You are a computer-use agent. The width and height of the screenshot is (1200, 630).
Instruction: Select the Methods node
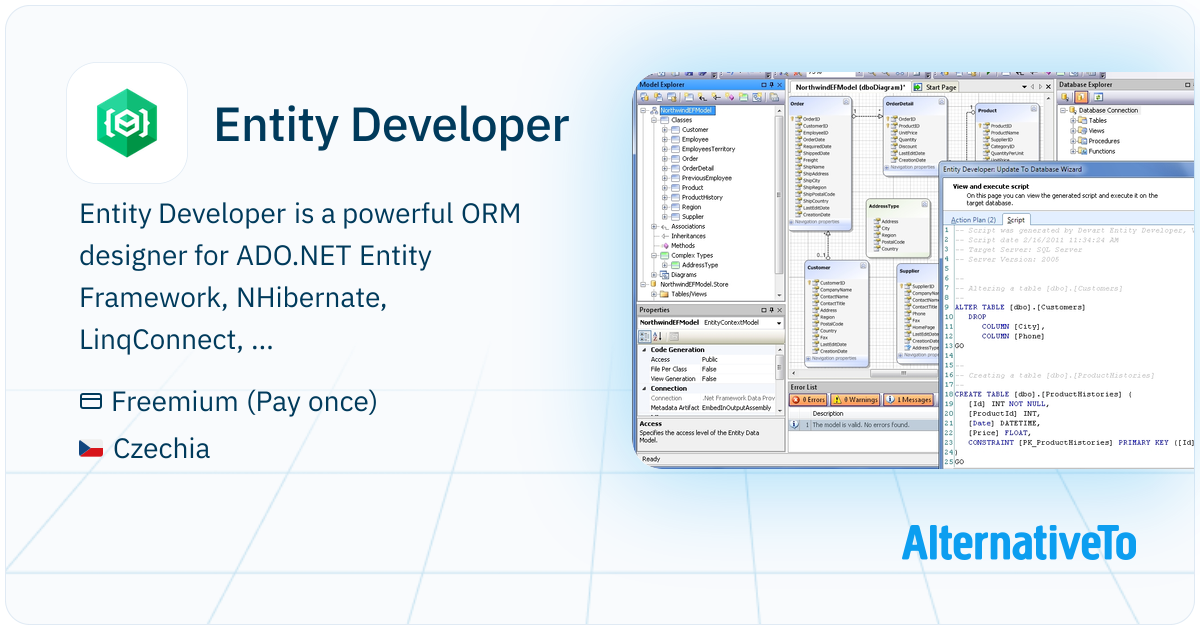click(x=682, y=245)
